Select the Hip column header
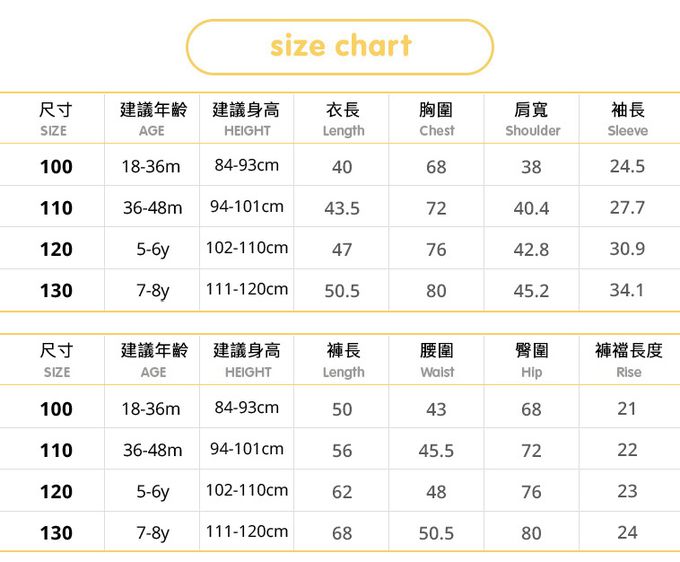Image resolution: width=680 pixels, height=562 pixels. click(532, 360)
